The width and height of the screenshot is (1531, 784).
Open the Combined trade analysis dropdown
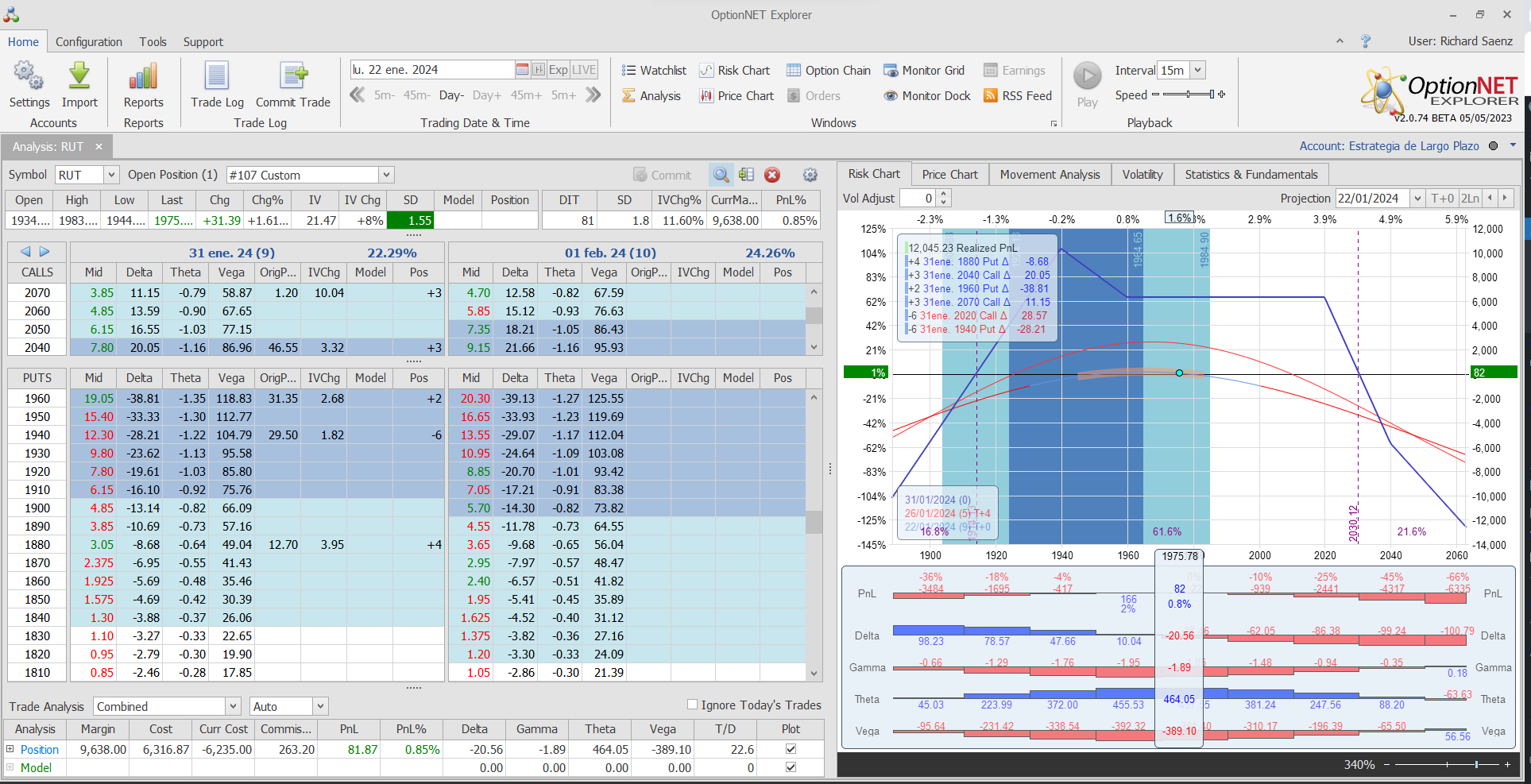coord(233,706)
